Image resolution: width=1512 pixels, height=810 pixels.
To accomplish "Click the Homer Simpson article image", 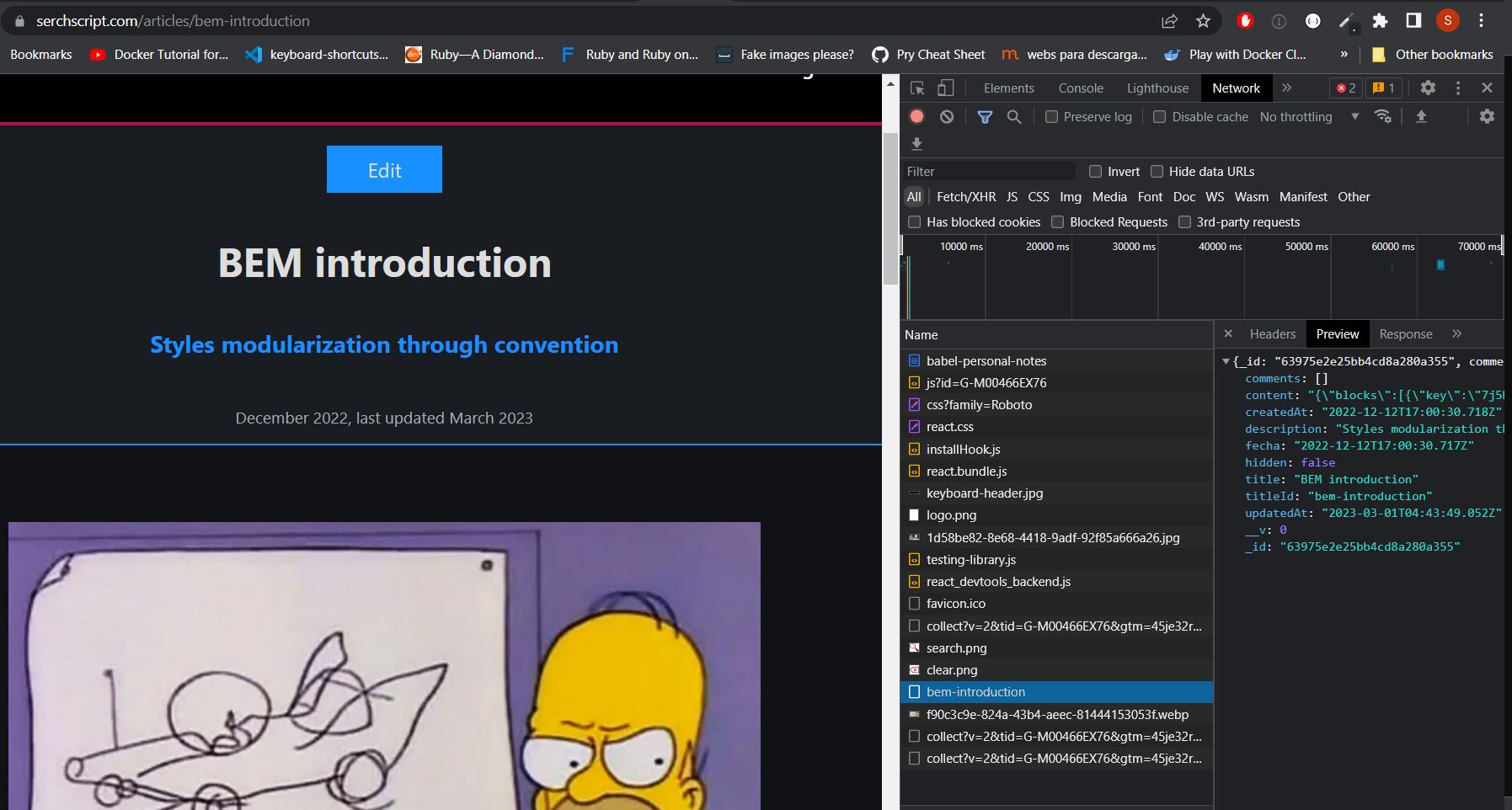I will click(384, 666).
